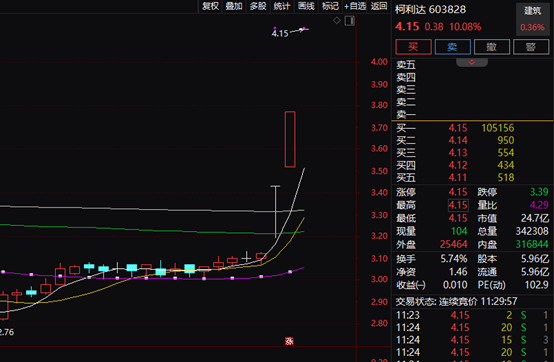Click the 3.50 price axis label
554x362 pixels.
pyautogui.click(x=379, y=171)
